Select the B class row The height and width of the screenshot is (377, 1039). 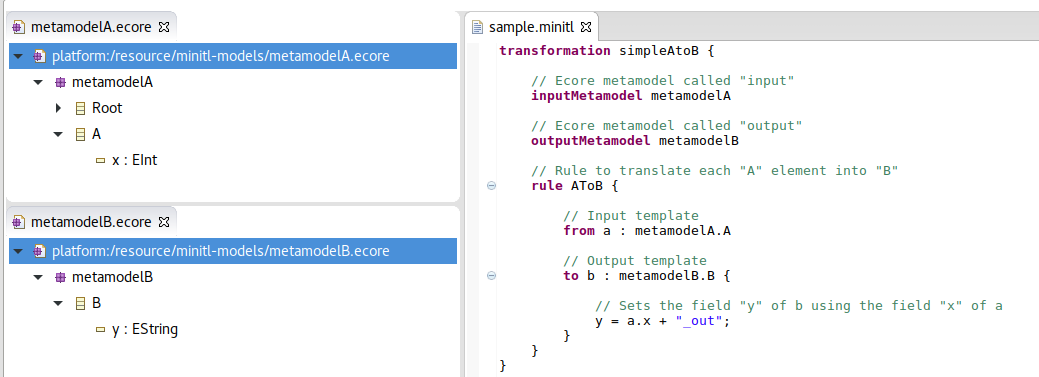pos(97,303)
